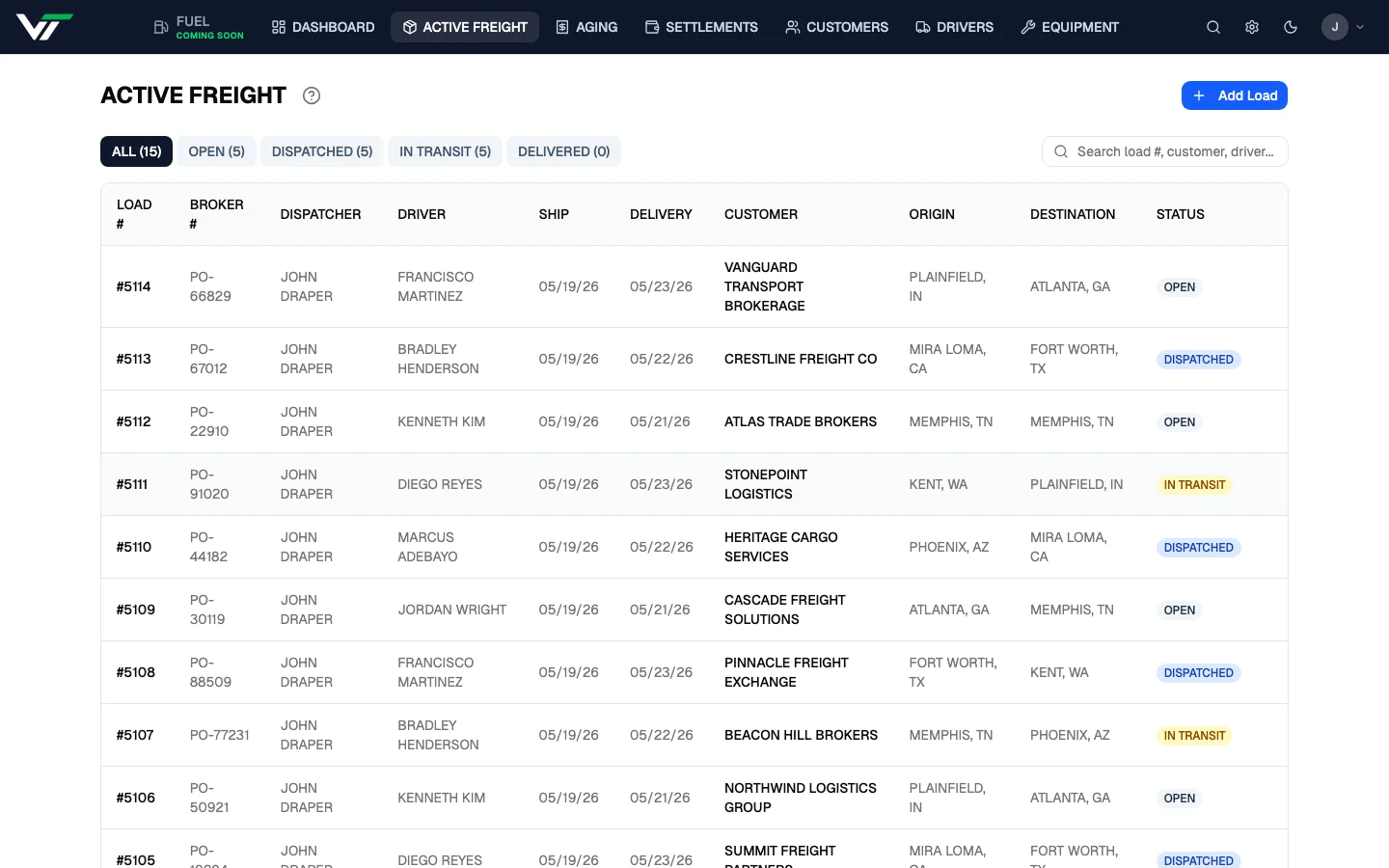Click broker number PO-77231

point(220,735)
